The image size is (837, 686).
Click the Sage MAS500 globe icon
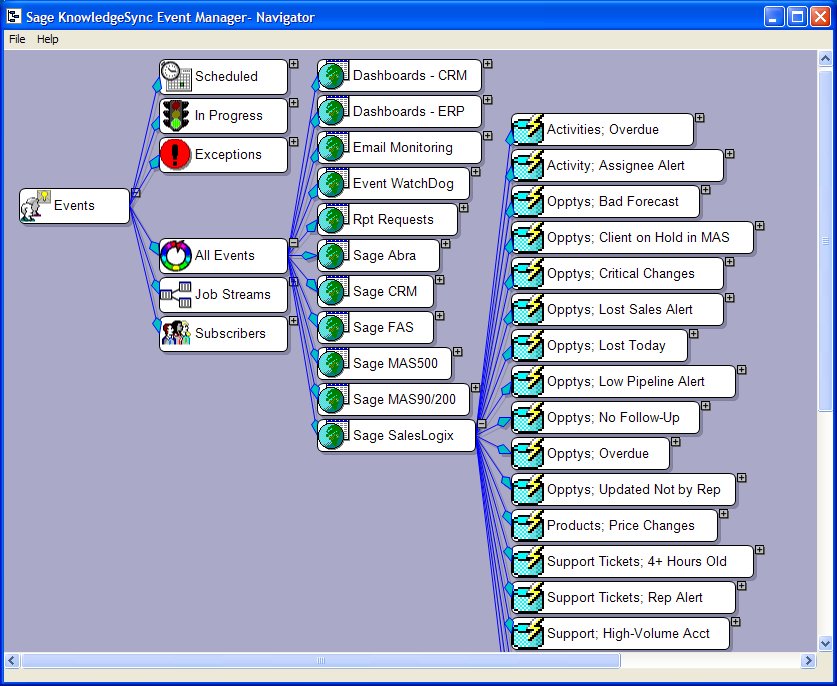tap(334, 364)
